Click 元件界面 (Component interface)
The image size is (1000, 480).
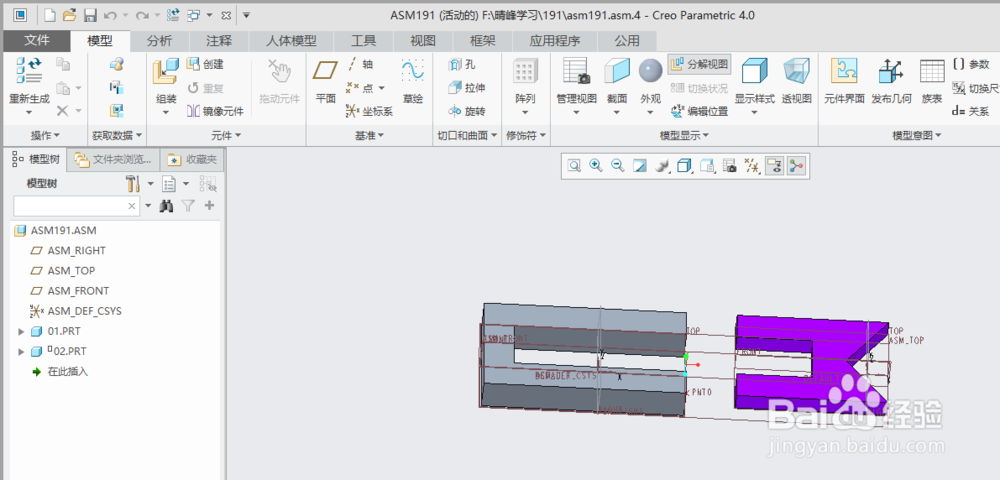(844, 81)
